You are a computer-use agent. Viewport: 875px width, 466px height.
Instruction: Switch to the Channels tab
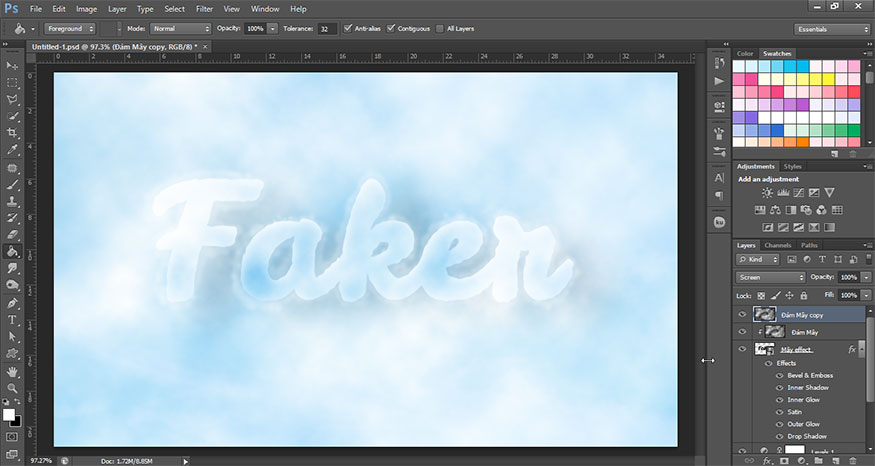[x=778, y=245]
